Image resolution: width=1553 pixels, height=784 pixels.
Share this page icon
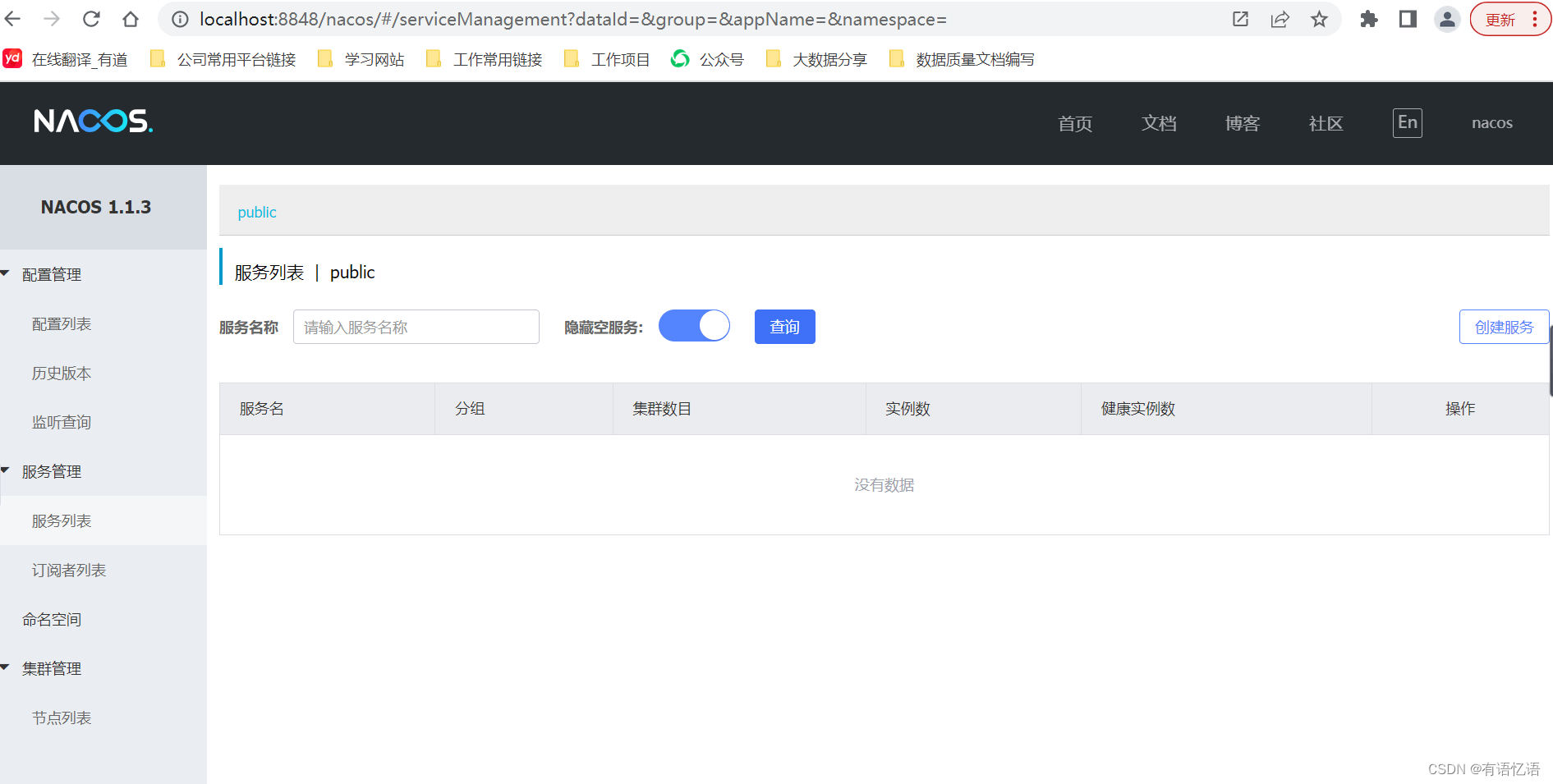coord(1280,19)
